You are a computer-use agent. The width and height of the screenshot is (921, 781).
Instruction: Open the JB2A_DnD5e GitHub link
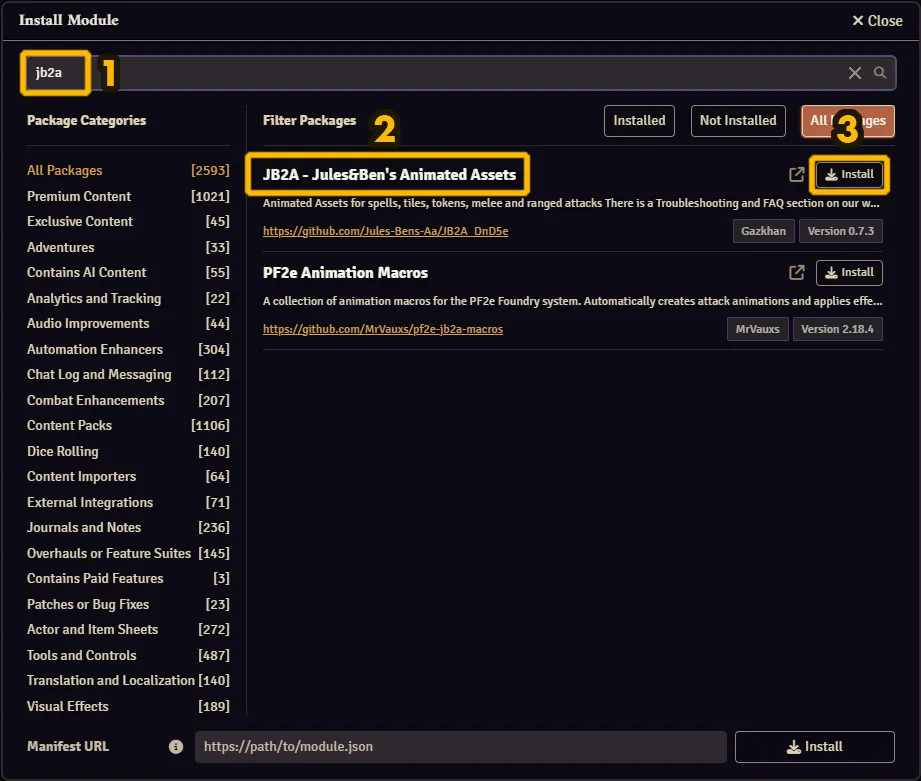[x=385, y=231]
